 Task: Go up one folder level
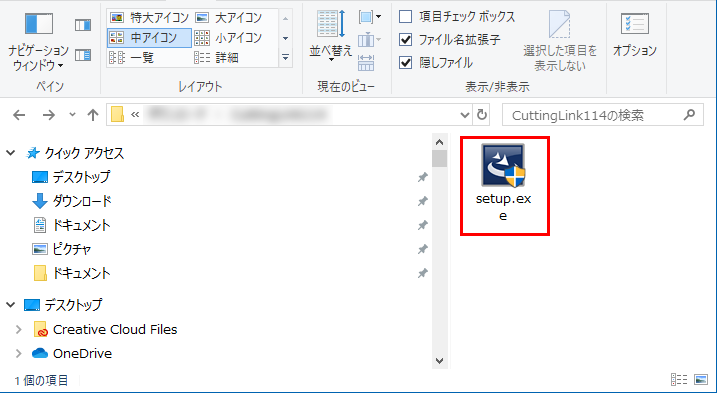click(x=93, y=115)
